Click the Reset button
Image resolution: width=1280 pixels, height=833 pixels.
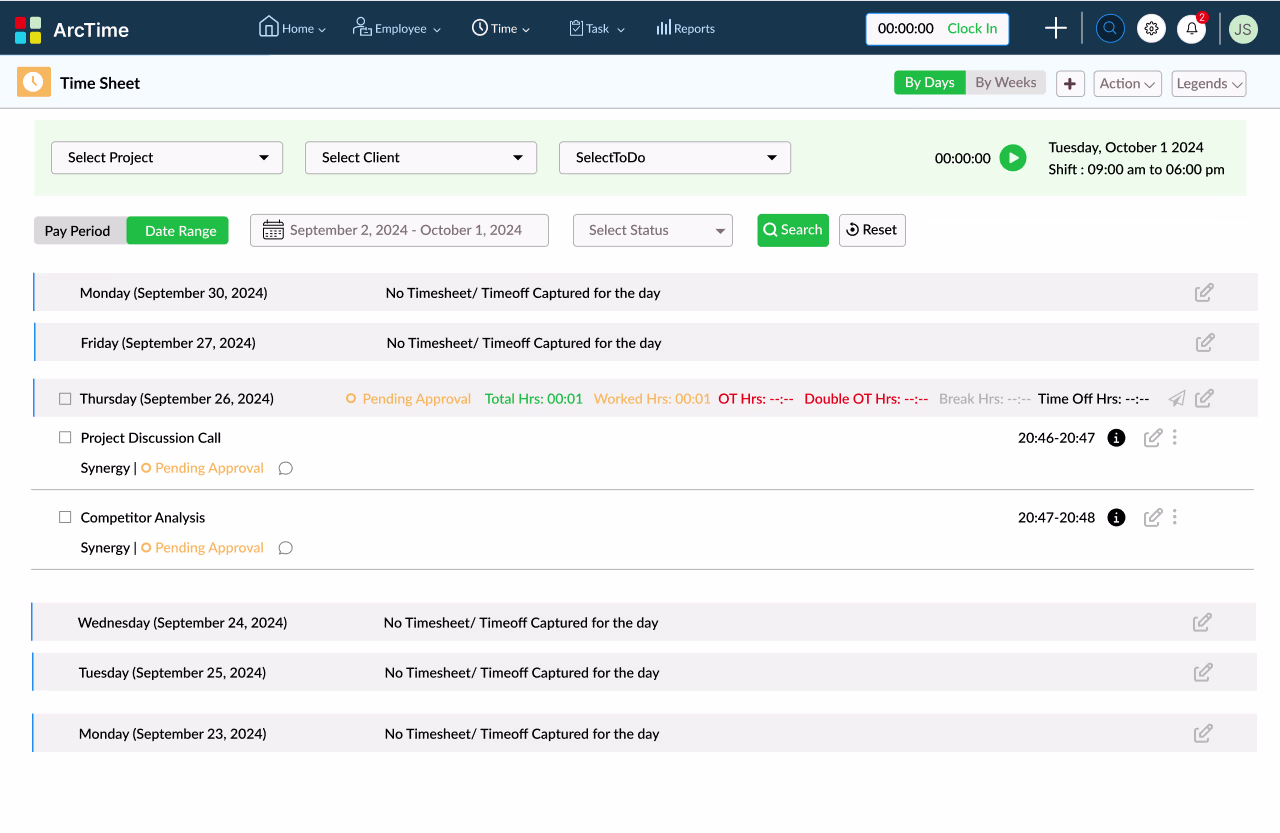point(872,230)
